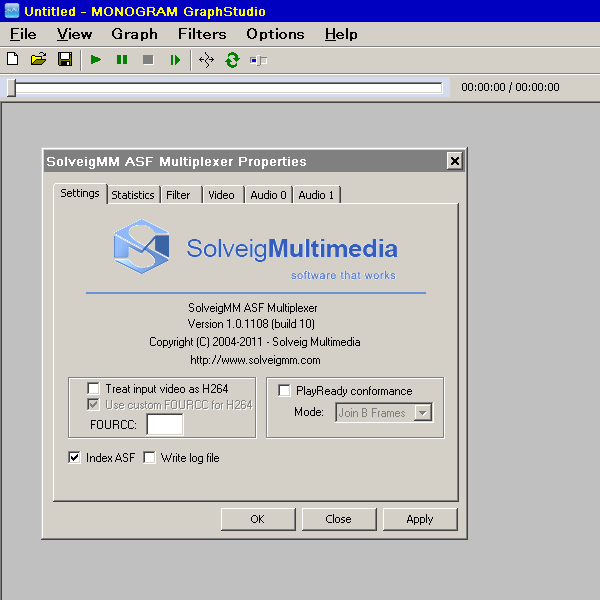The height and width of the screenshot is (600, 600).
Task: Uncheck the Index ASF checkbox
Action: click(74, 457)
